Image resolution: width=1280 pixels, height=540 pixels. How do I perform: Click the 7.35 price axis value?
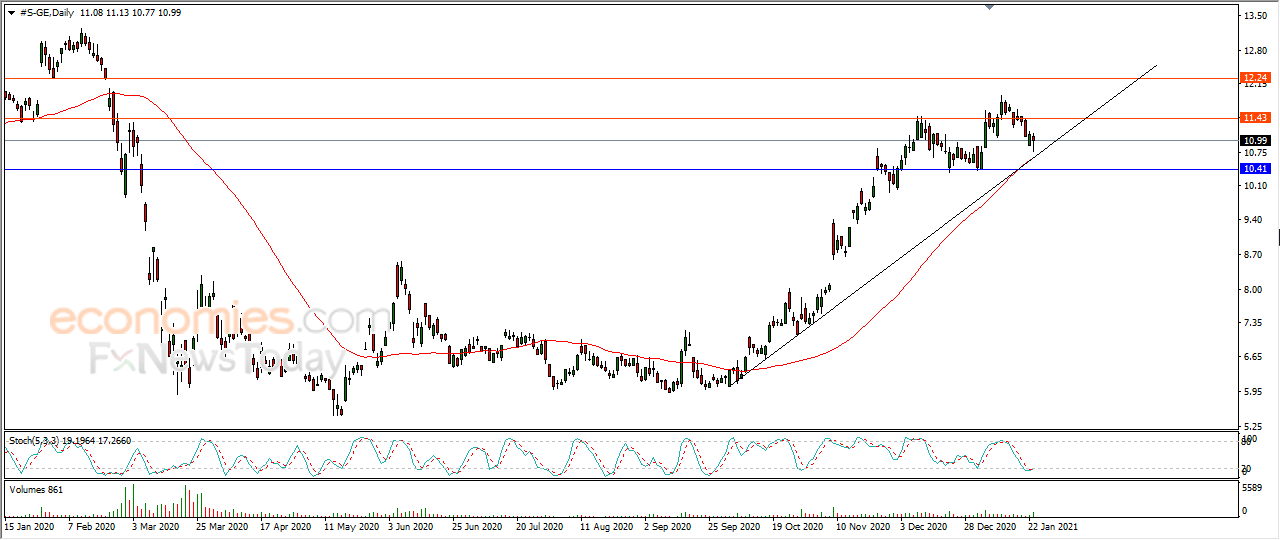click(1252, 323)
